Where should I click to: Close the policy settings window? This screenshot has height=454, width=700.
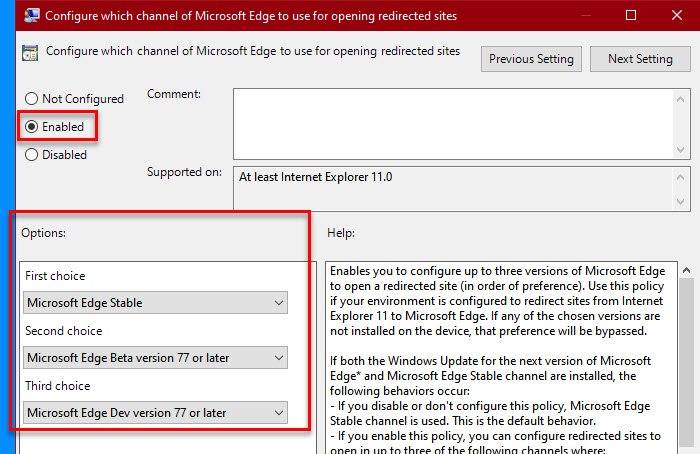point(676,16)
